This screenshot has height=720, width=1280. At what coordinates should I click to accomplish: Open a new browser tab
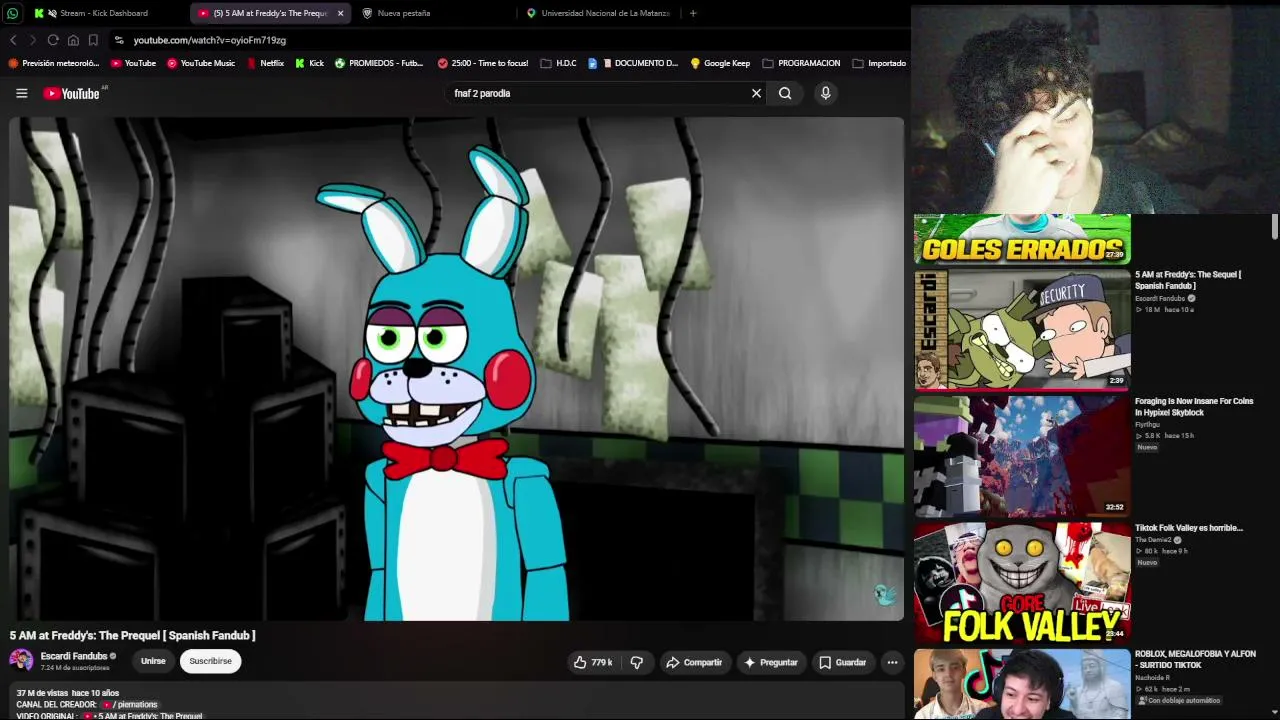693,13
